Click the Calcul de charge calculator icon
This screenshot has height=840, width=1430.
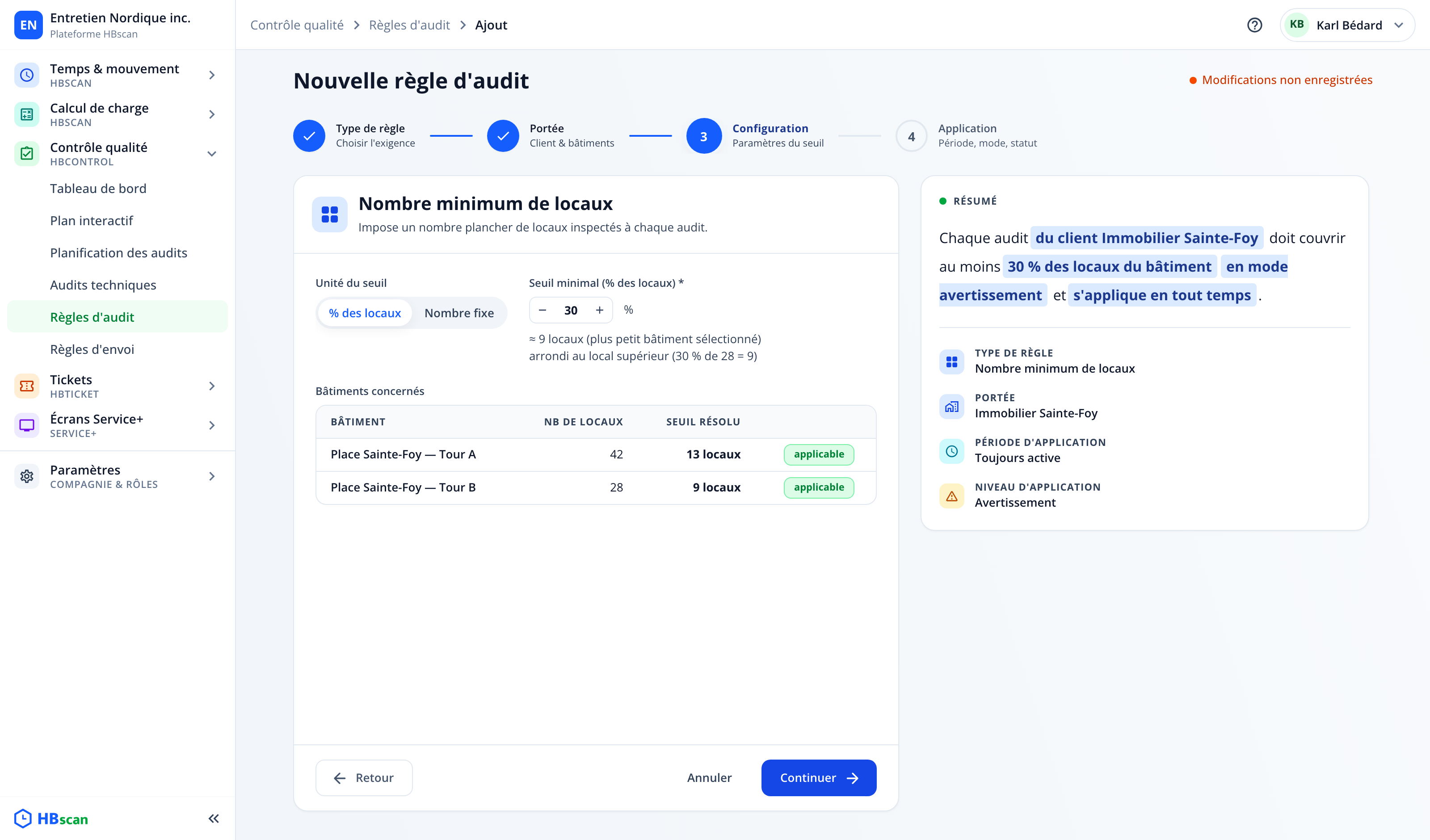[27, 114]
